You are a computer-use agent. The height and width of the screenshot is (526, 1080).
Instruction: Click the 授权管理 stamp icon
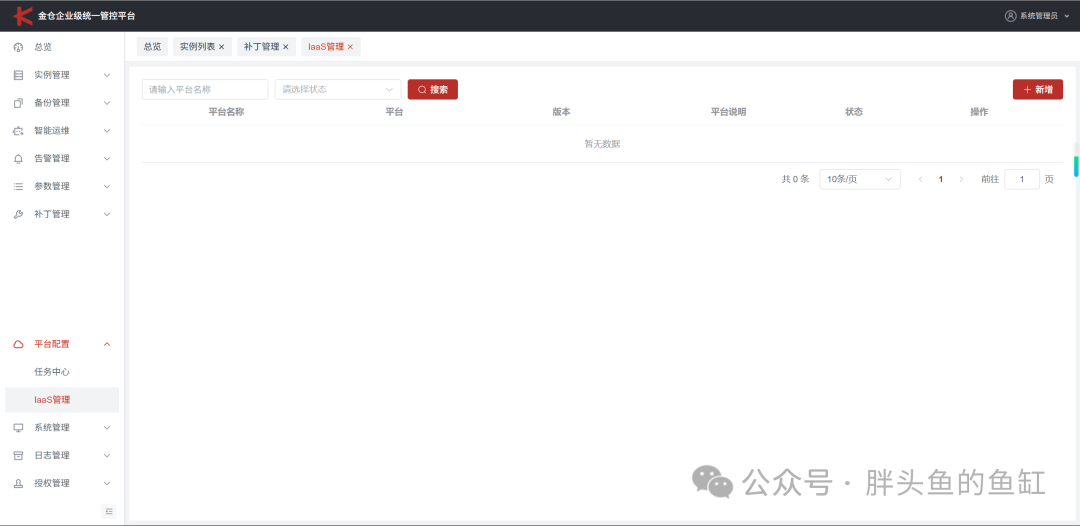pos(19,483)
